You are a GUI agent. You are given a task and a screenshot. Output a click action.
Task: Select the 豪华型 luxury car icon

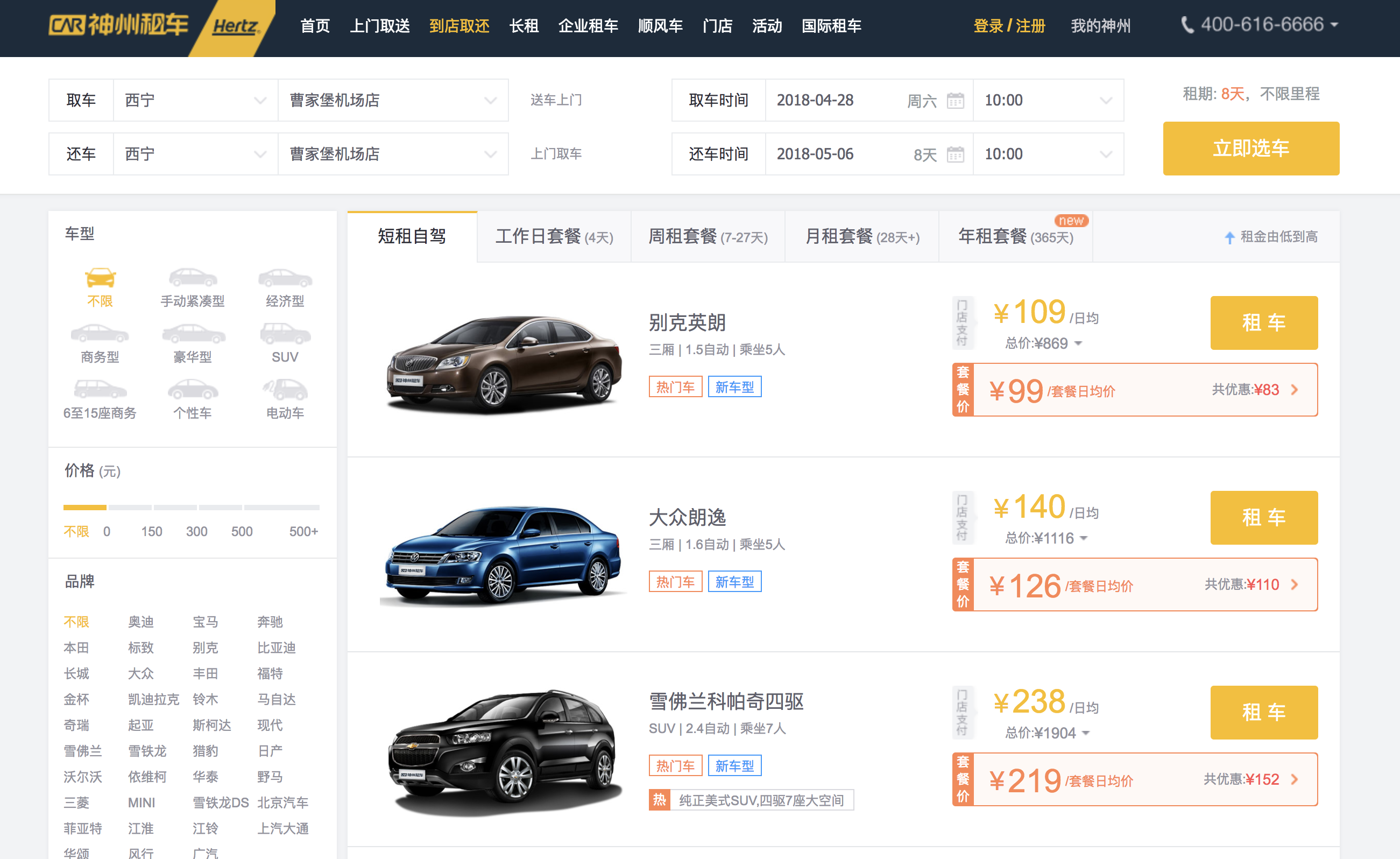coord(193,334)
